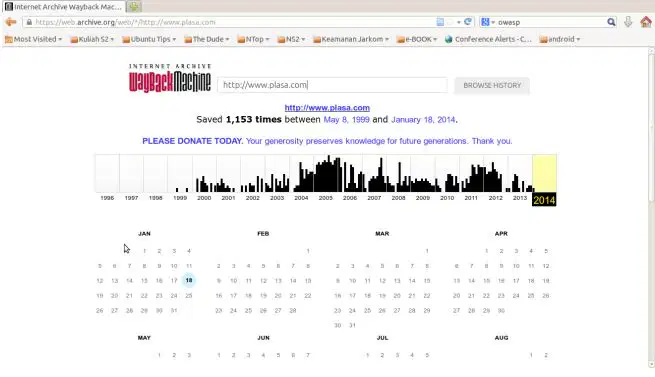This screenshot has width=655, height=377.
Task: Click the search magnifier icon
Action: point(611,22)
